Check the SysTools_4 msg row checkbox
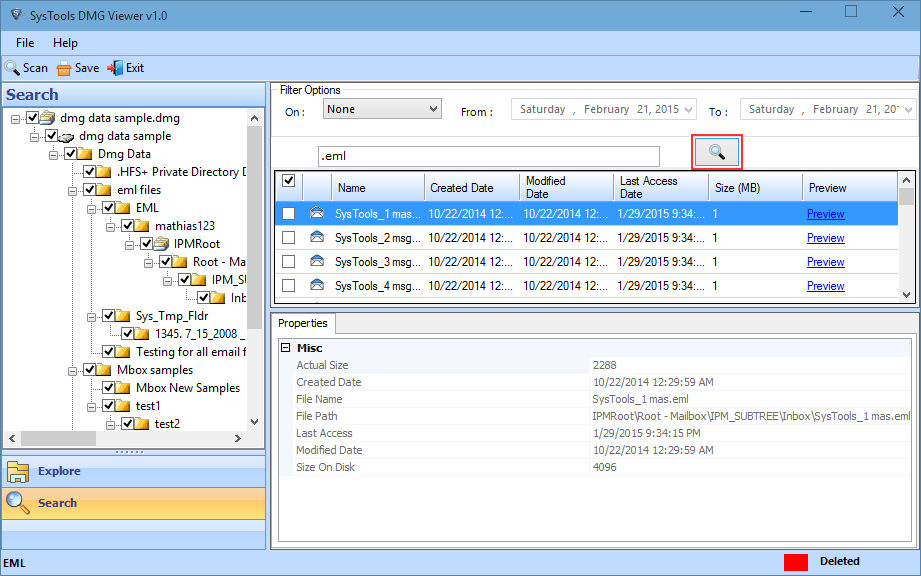This screenshot has height=576, width=921. click(x=288, y=286)
